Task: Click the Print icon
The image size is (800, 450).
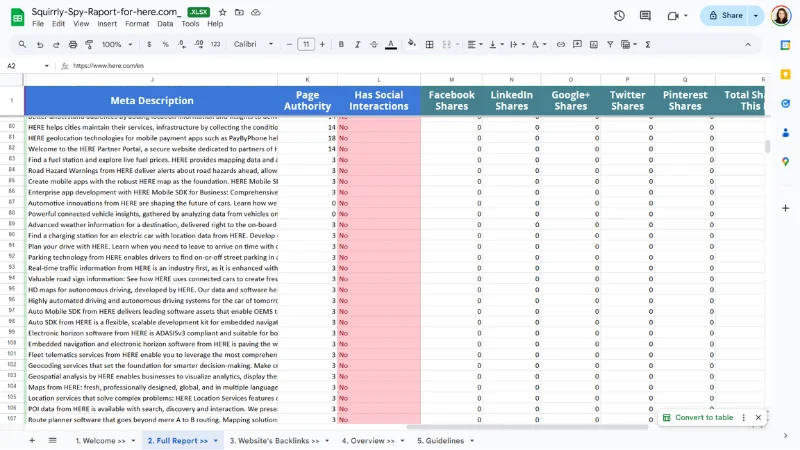Action: 75,44
